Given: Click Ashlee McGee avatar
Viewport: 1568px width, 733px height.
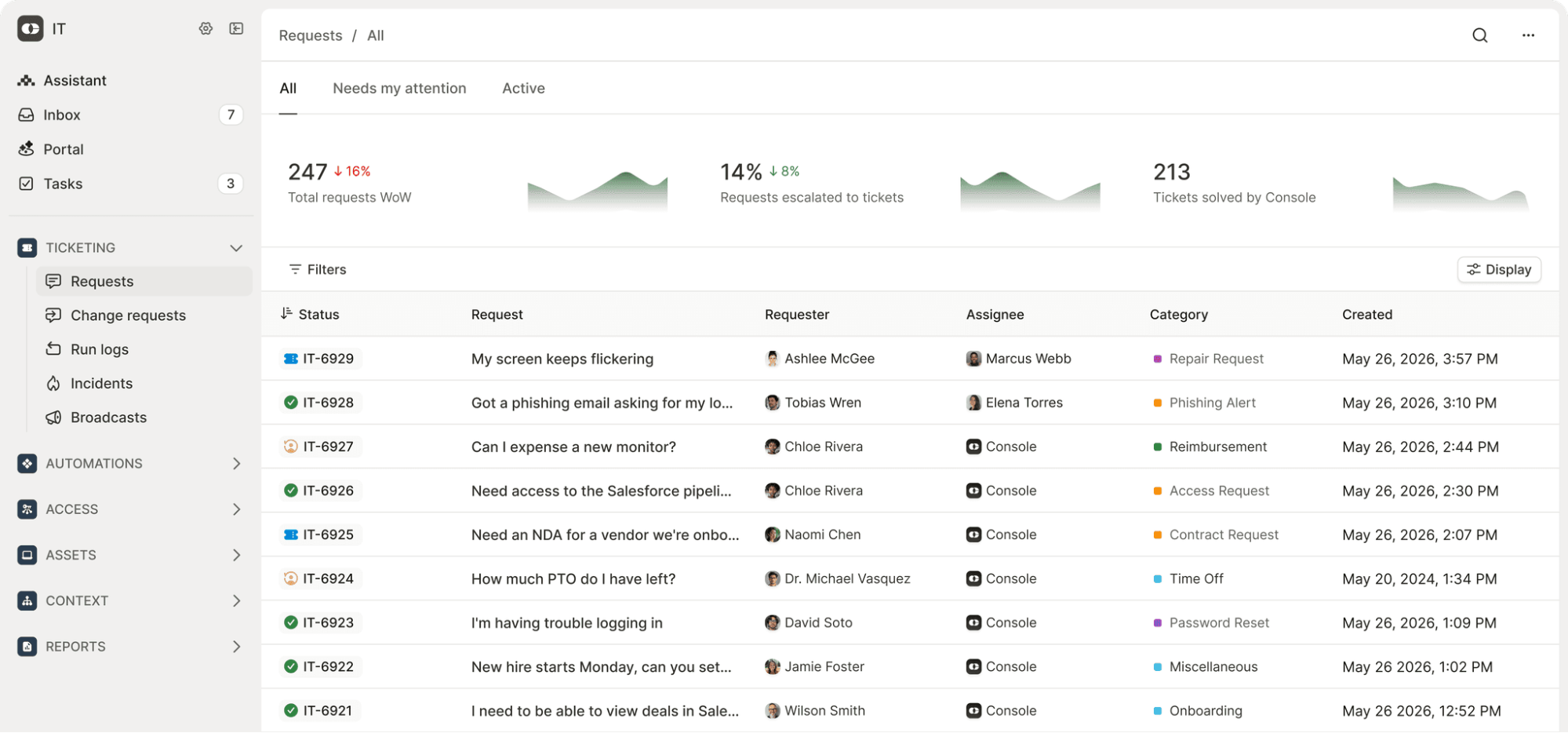Looking at the screenshot, I should (772, 359).
